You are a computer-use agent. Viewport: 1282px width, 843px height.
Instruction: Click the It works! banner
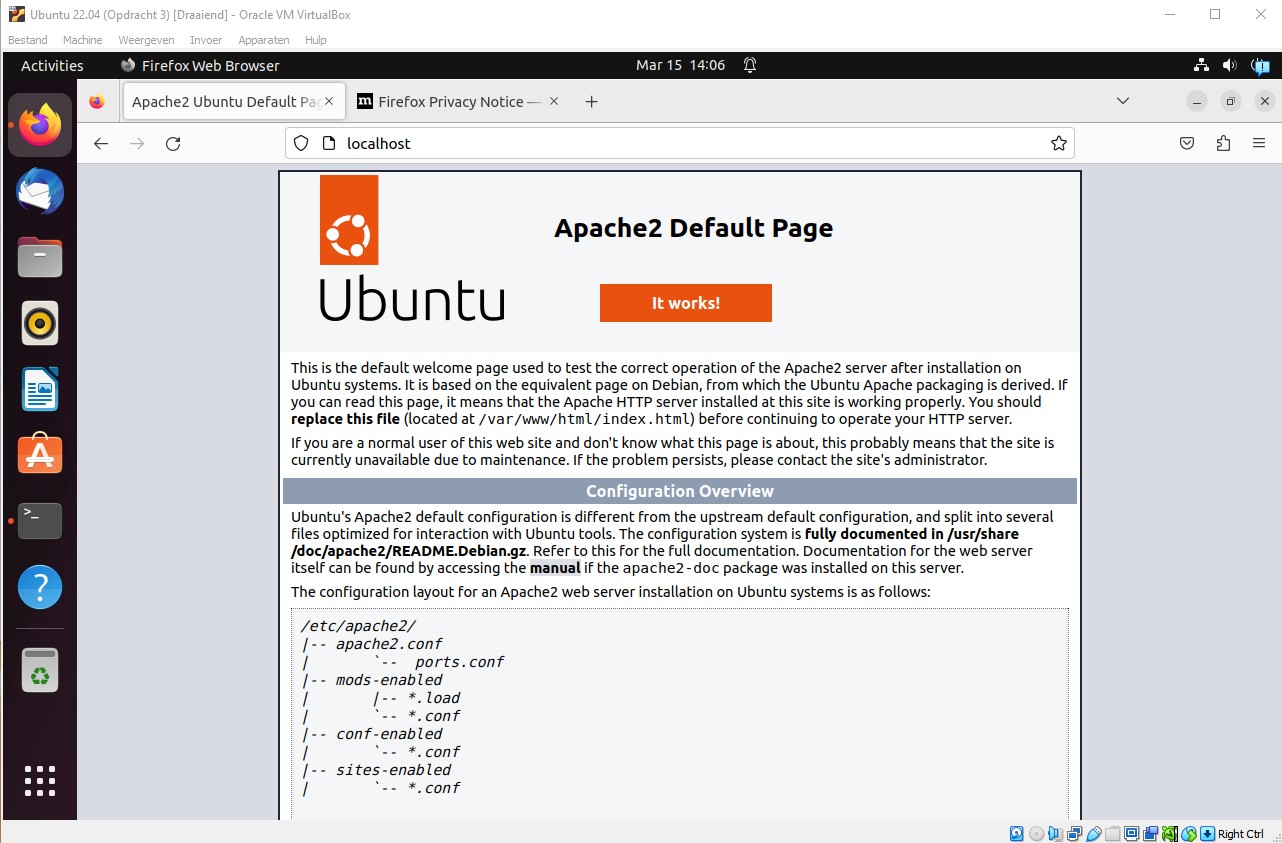(686, 303)
